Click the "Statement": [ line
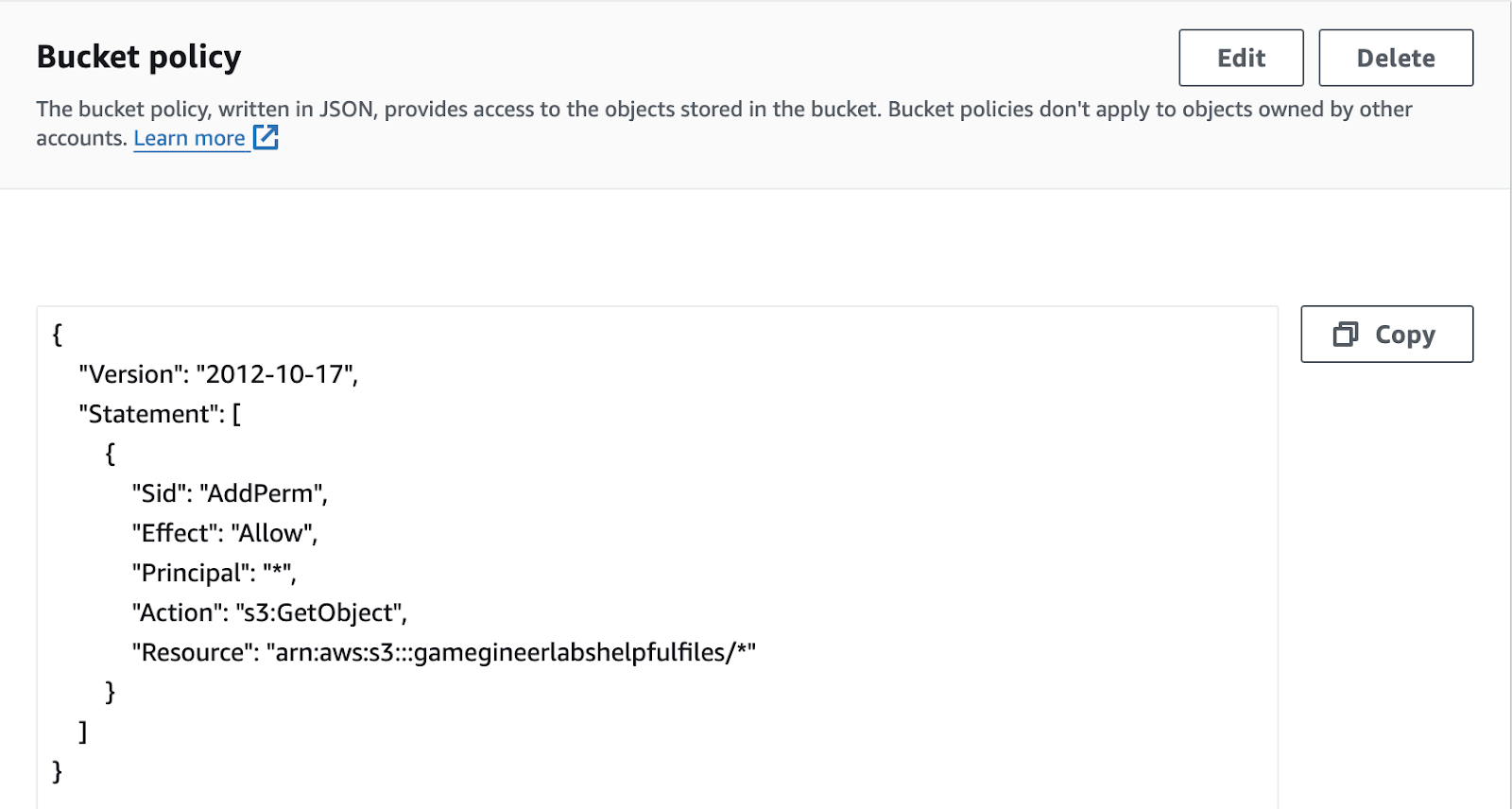The height and width of the screenshot is (809, 1512). pos(160,414)
